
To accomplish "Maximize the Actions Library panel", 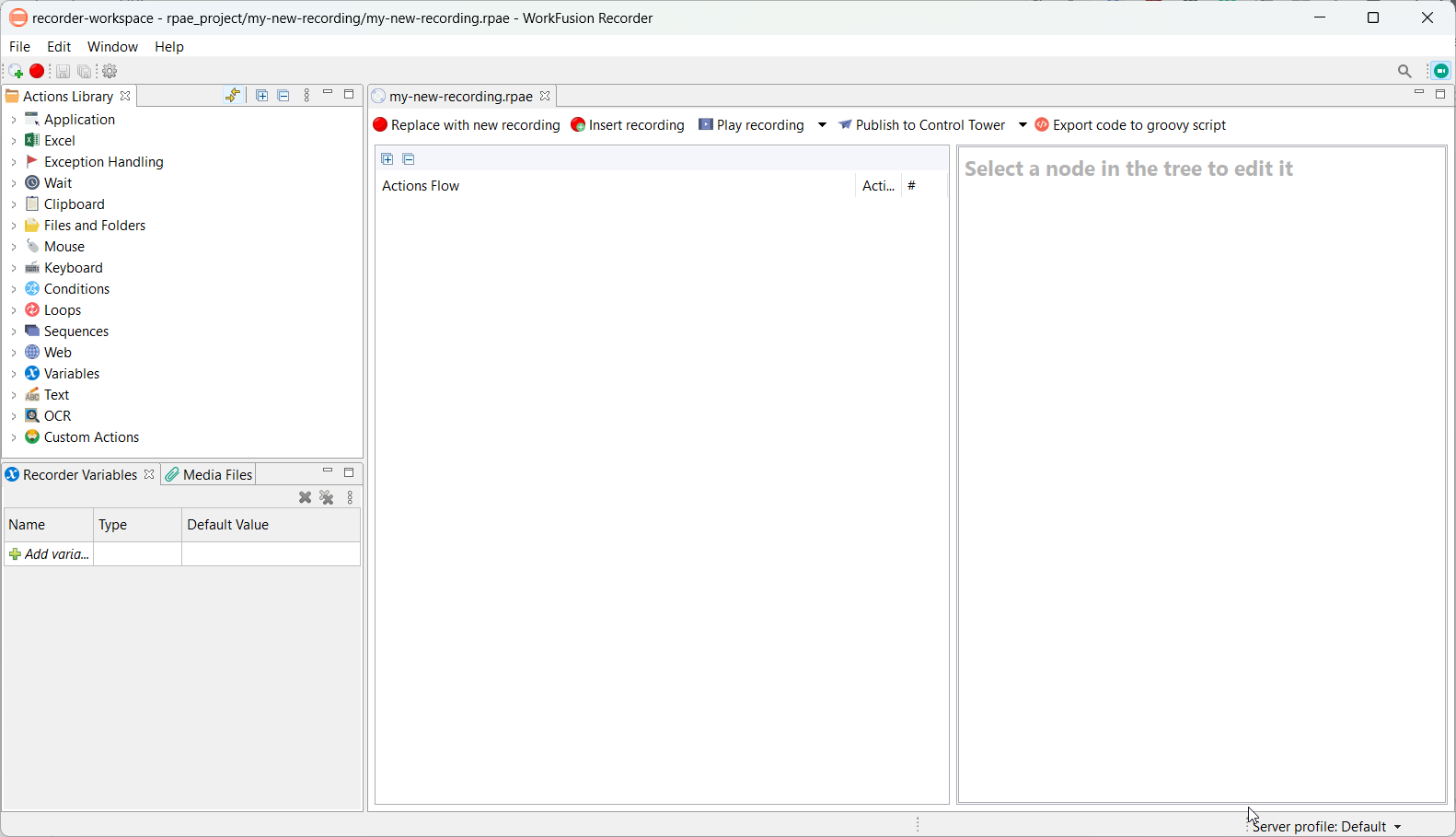I will (349, 94).
